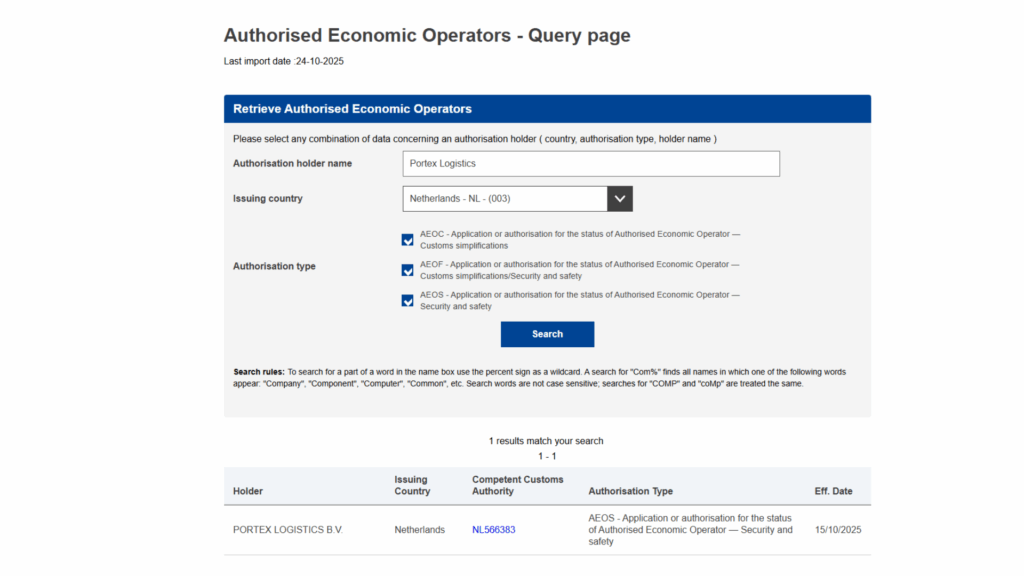
Task: Click the Authorisation holder name text field
Action: [x=591, y=164]
